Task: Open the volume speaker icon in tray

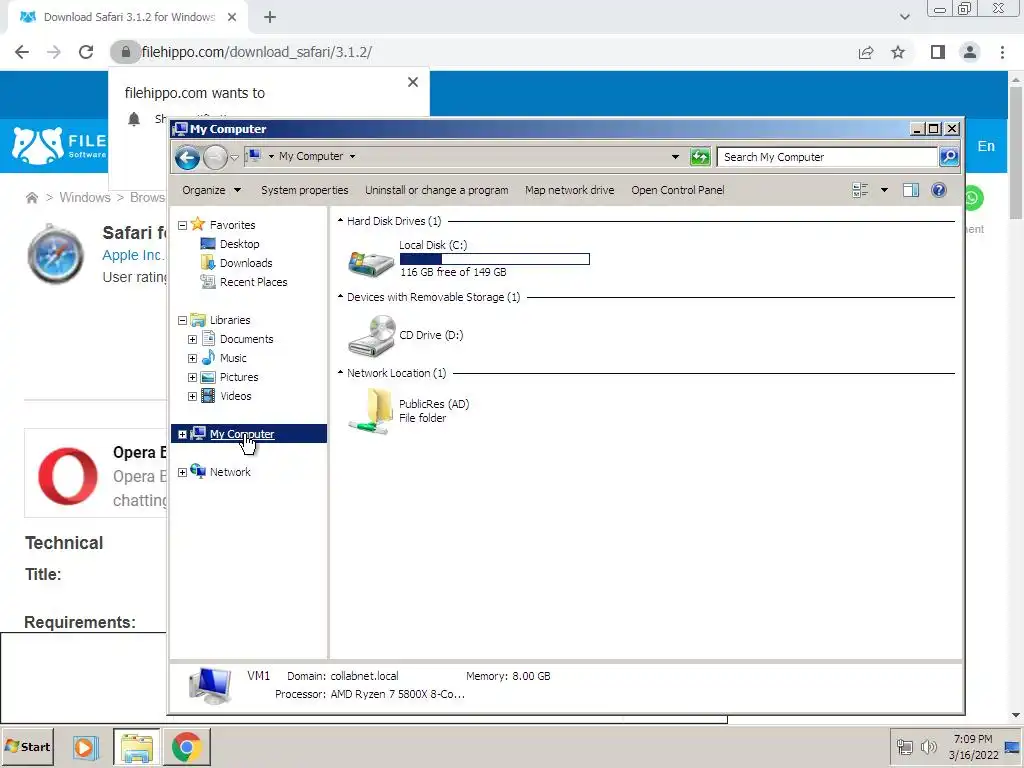Action: [928, 746]
